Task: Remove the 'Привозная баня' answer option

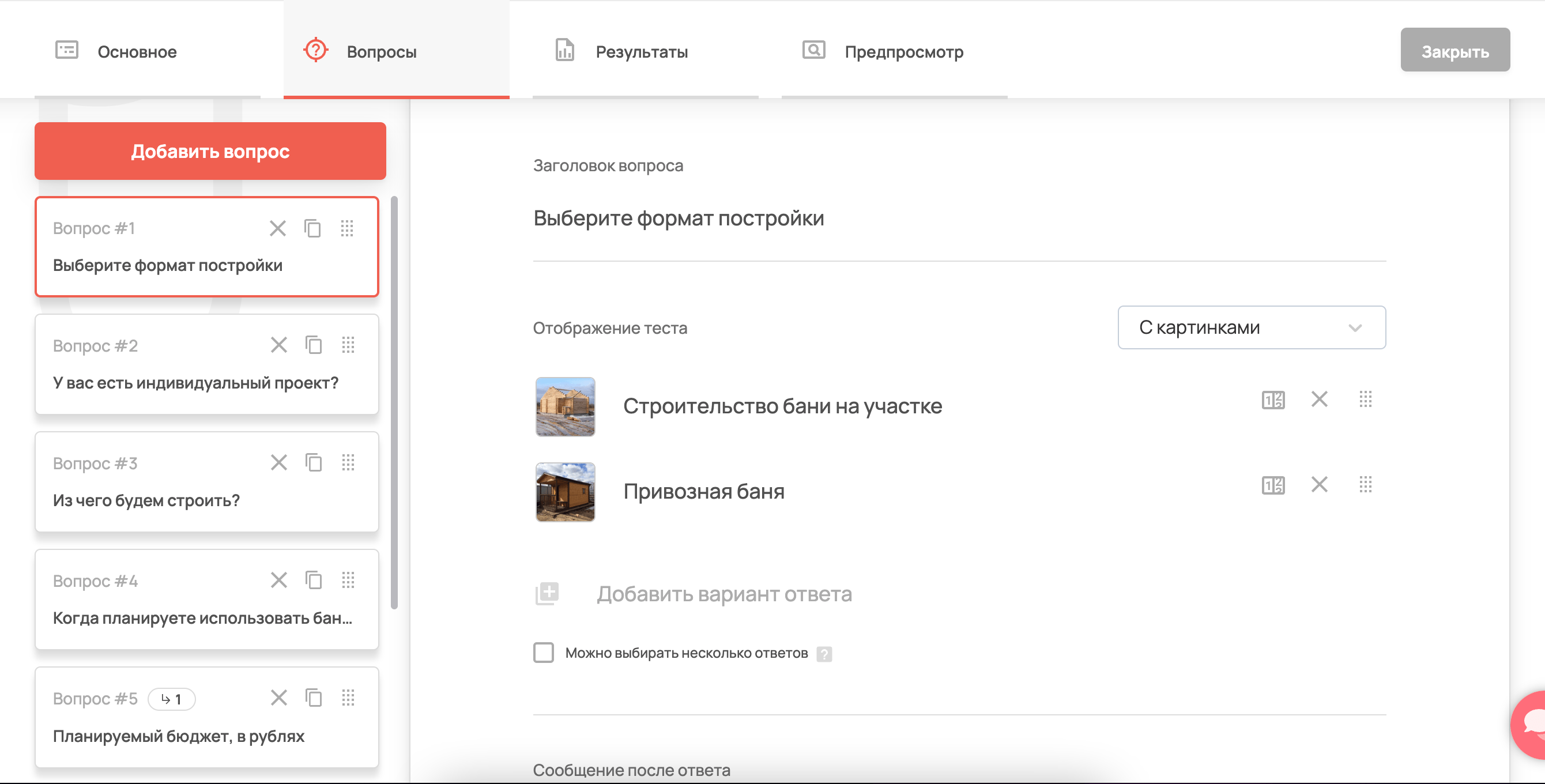Action: point(1319,484)
